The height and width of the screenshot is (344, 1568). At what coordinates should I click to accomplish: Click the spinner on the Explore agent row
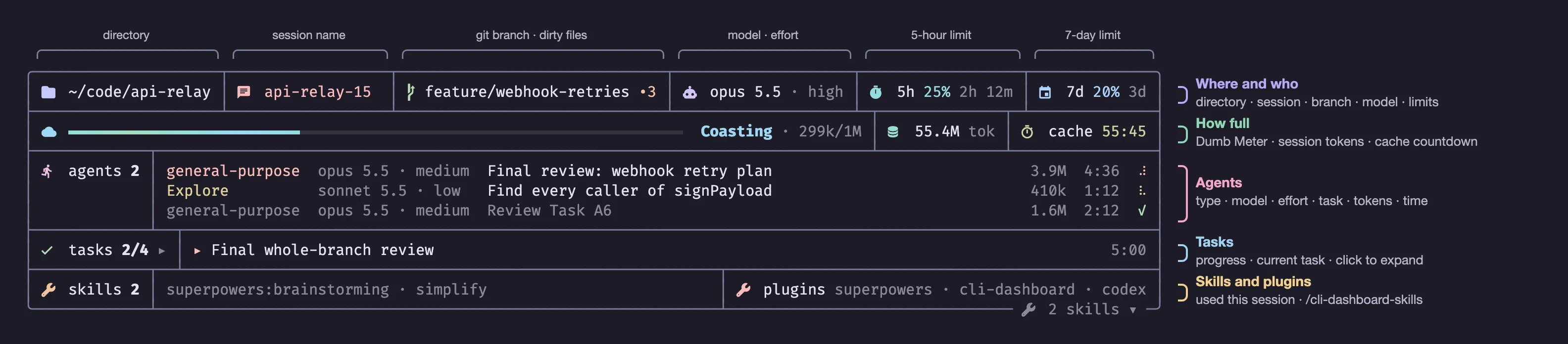(x=1142, y=191)
